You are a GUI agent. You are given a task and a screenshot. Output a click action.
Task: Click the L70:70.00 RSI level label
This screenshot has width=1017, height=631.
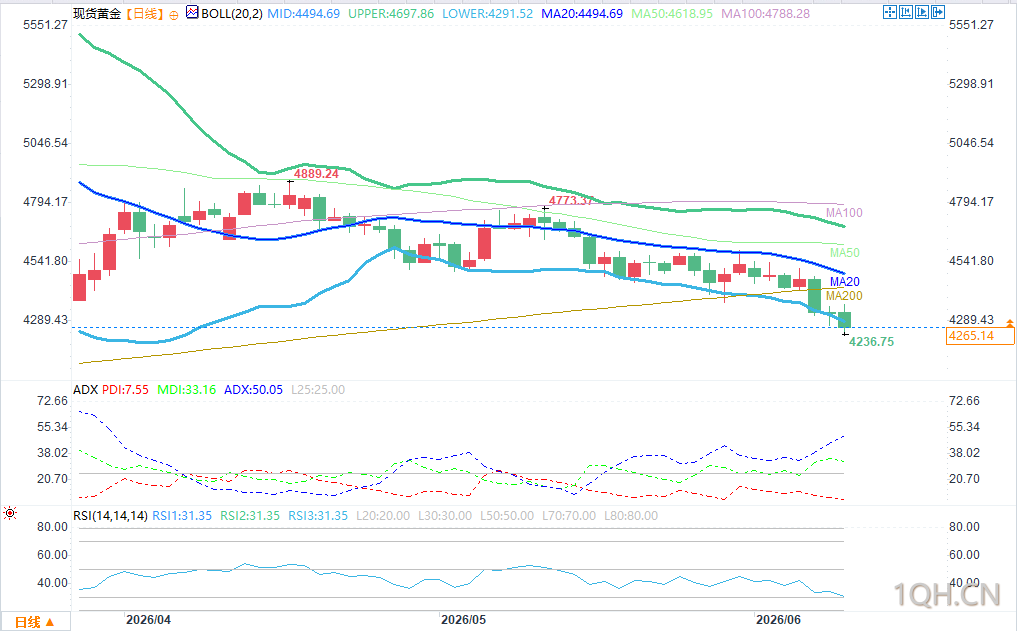569,516
